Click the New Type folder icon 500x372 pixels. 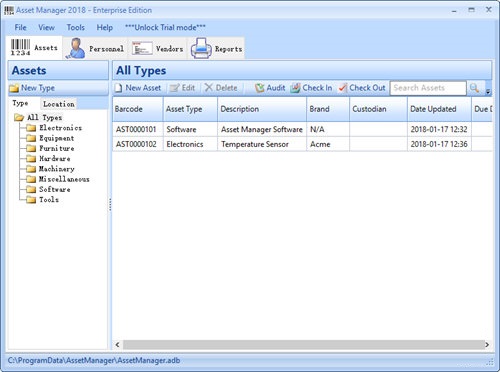click(x=14, y=88)
